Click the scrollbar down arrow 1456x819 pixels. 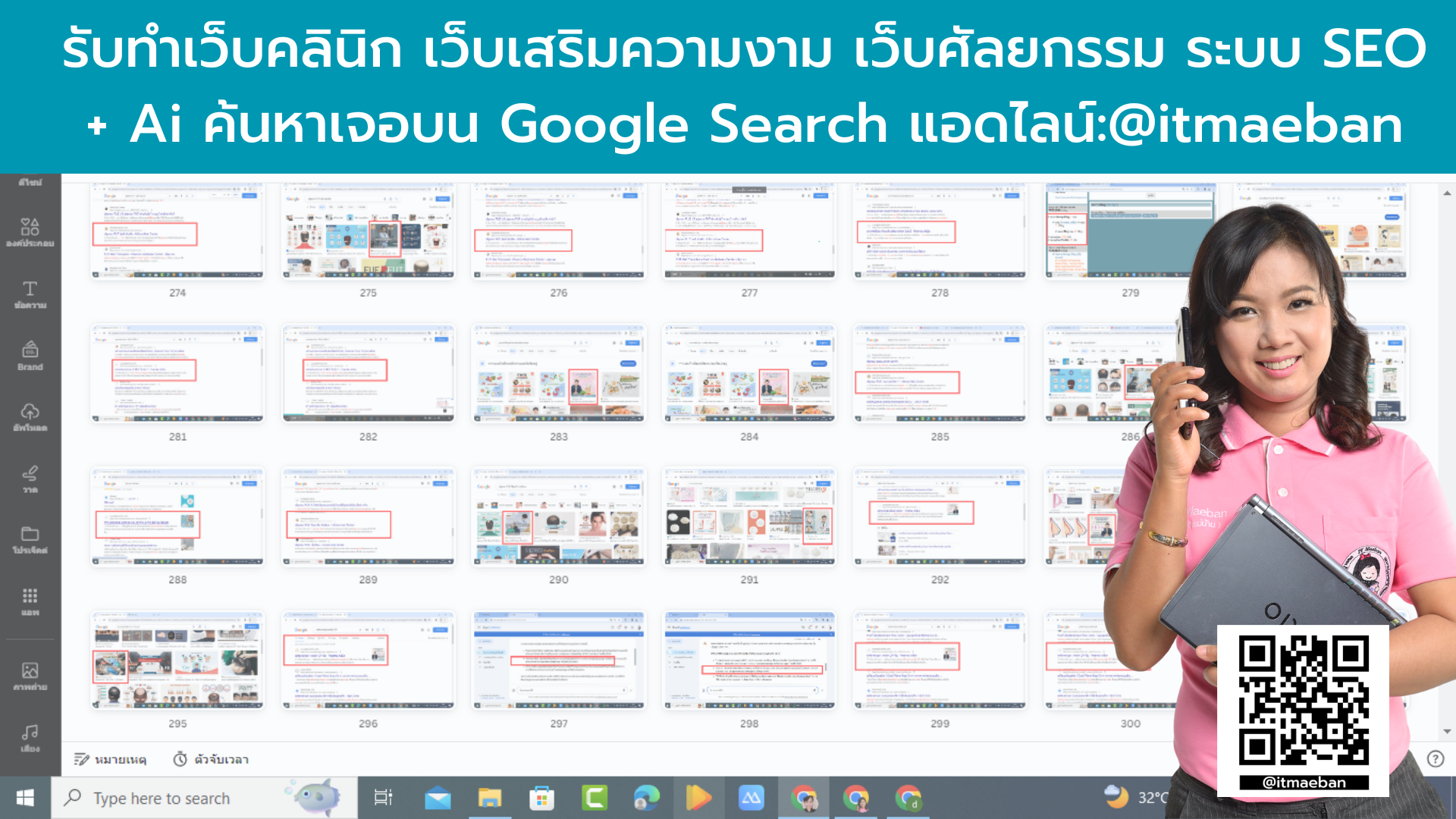coord(1448,732)
